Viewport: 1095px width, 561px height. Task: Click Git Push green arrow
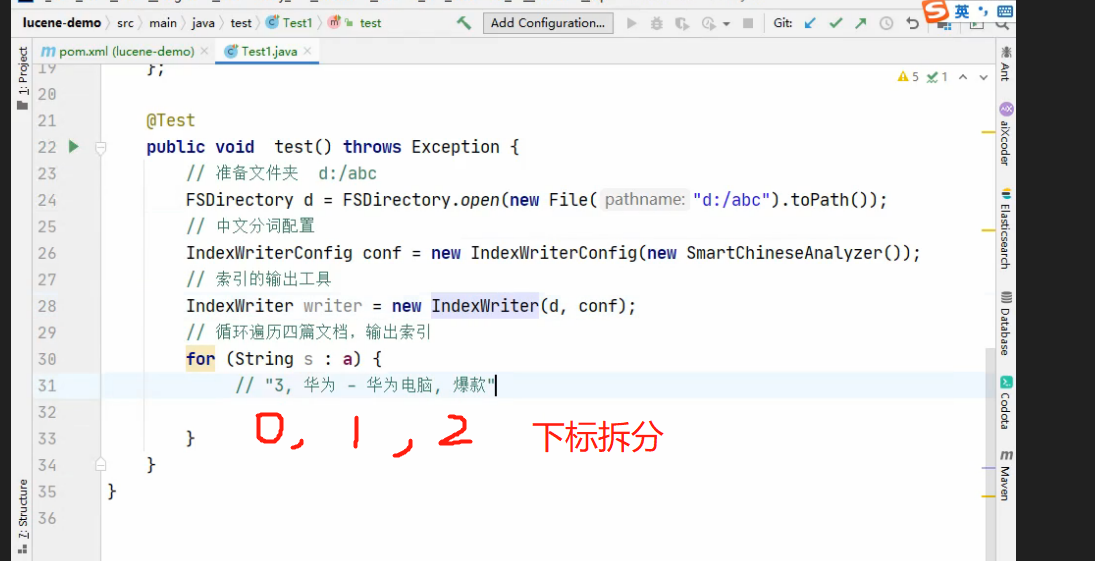click(860, 23)
